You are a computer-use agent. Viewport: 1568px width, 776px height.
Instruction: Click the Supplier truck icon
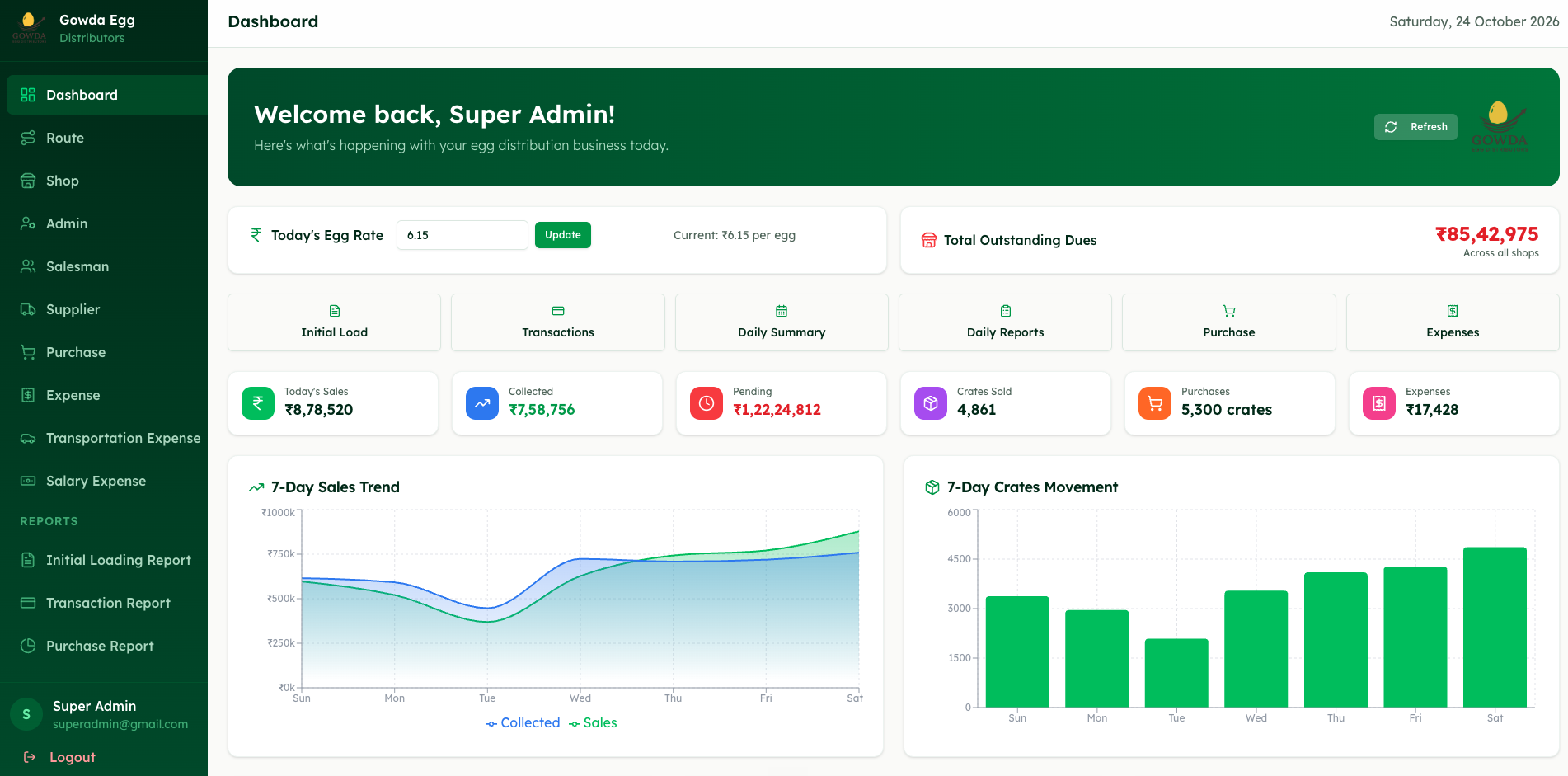coord(28,309)
